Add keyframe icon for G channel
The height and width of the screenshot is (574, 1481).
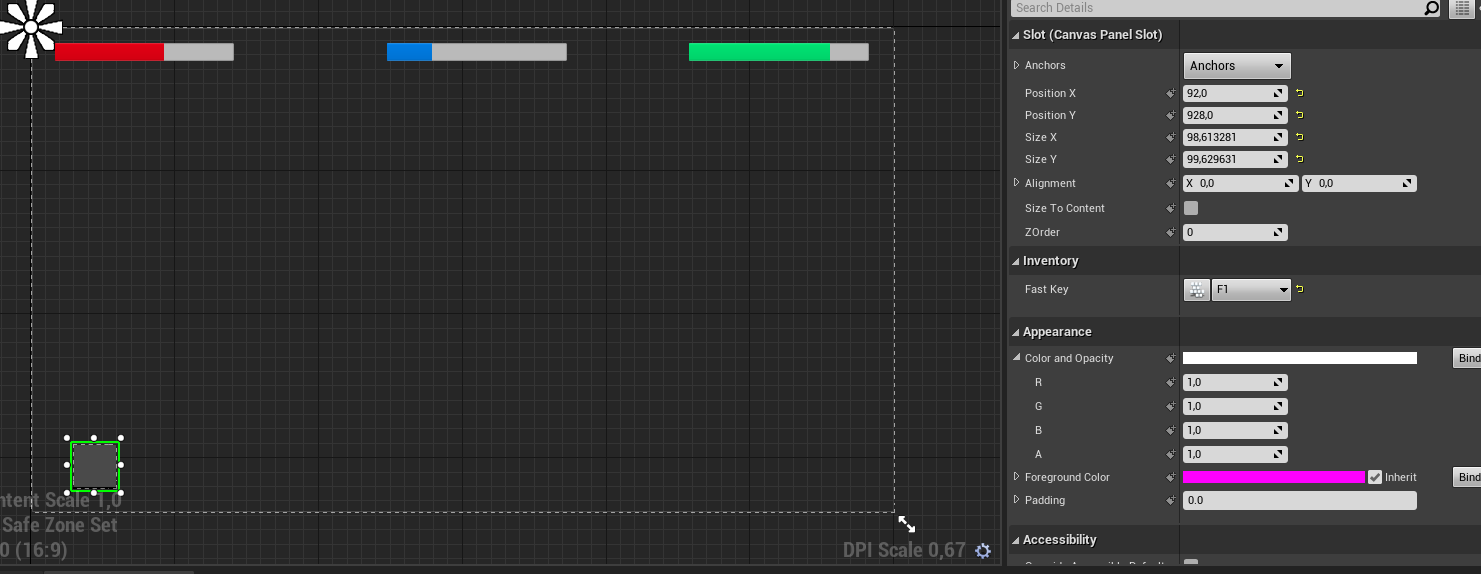tap(1171, 406)
